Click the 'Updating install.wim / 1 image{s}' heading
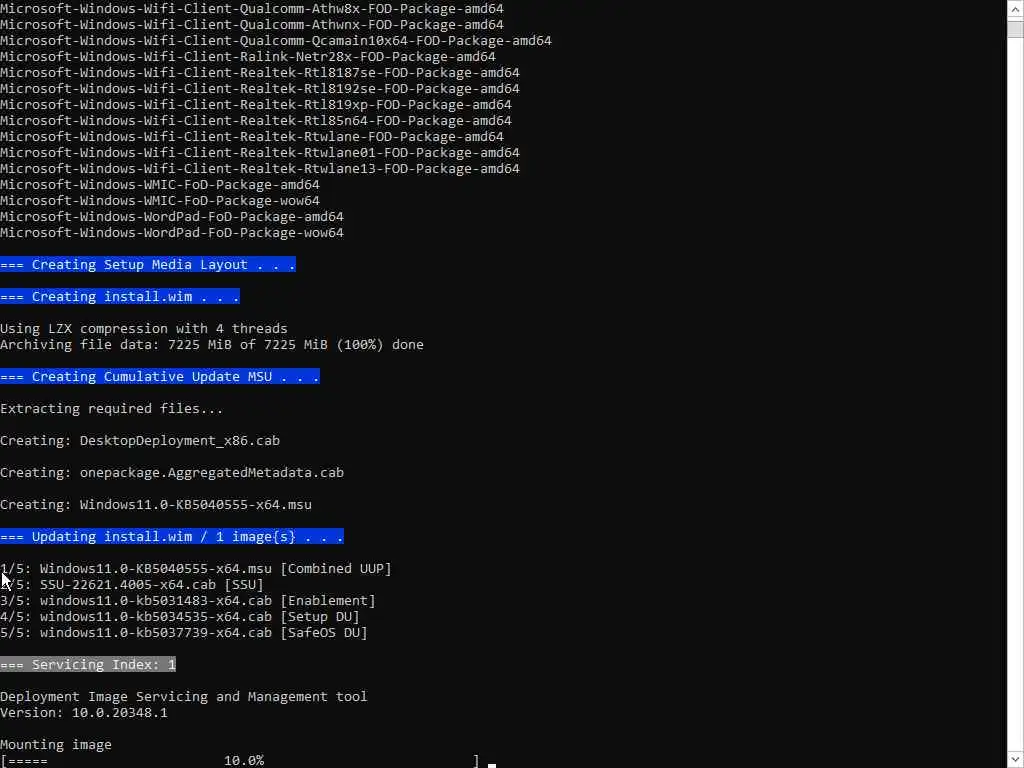The height and width of the screenshot is (768, 1024). [172, 537]
